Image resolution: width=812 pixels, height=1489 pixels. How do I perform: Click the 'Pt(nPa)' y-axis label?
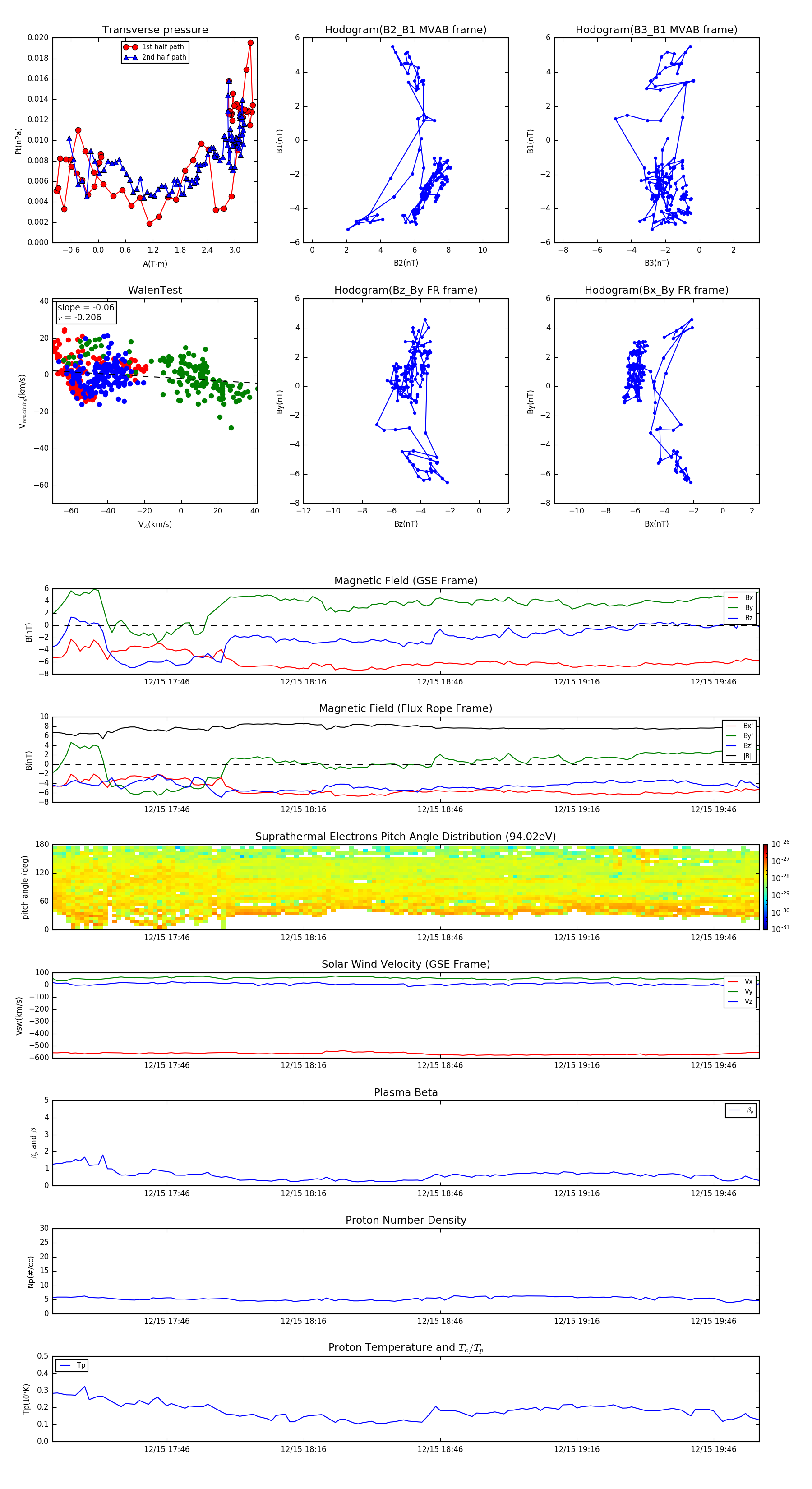point(18,140)
